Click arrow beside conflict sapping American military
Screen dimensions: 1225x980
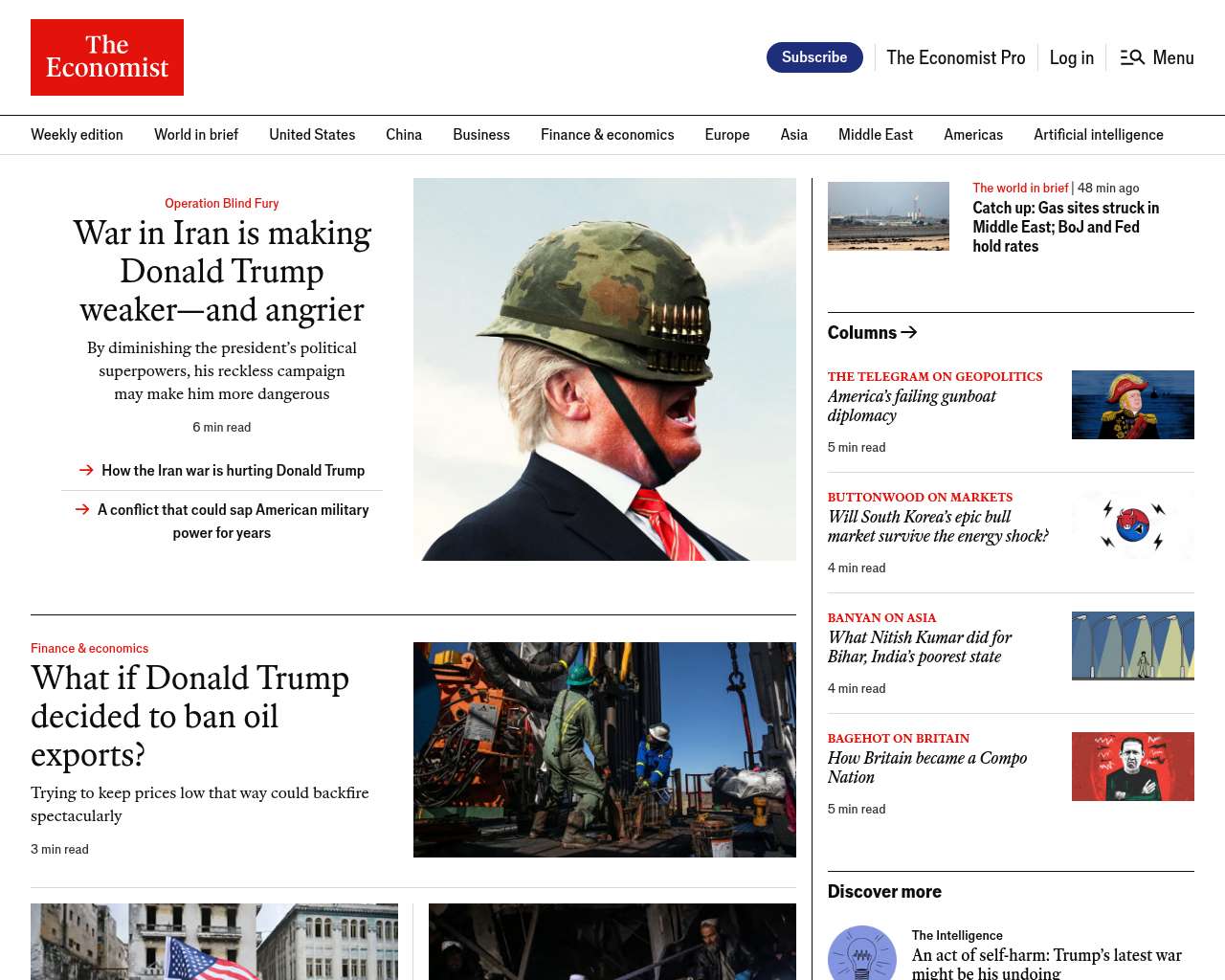tap(82, 509)
